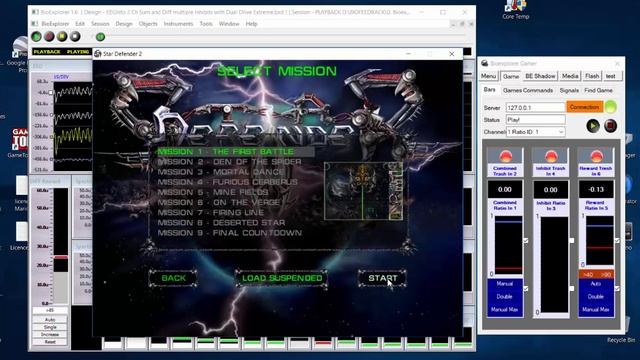Select Mission 9 - Final Countdown
Image resolution: width=640 pixels, height=360 pixels.
tap(230, 233)
